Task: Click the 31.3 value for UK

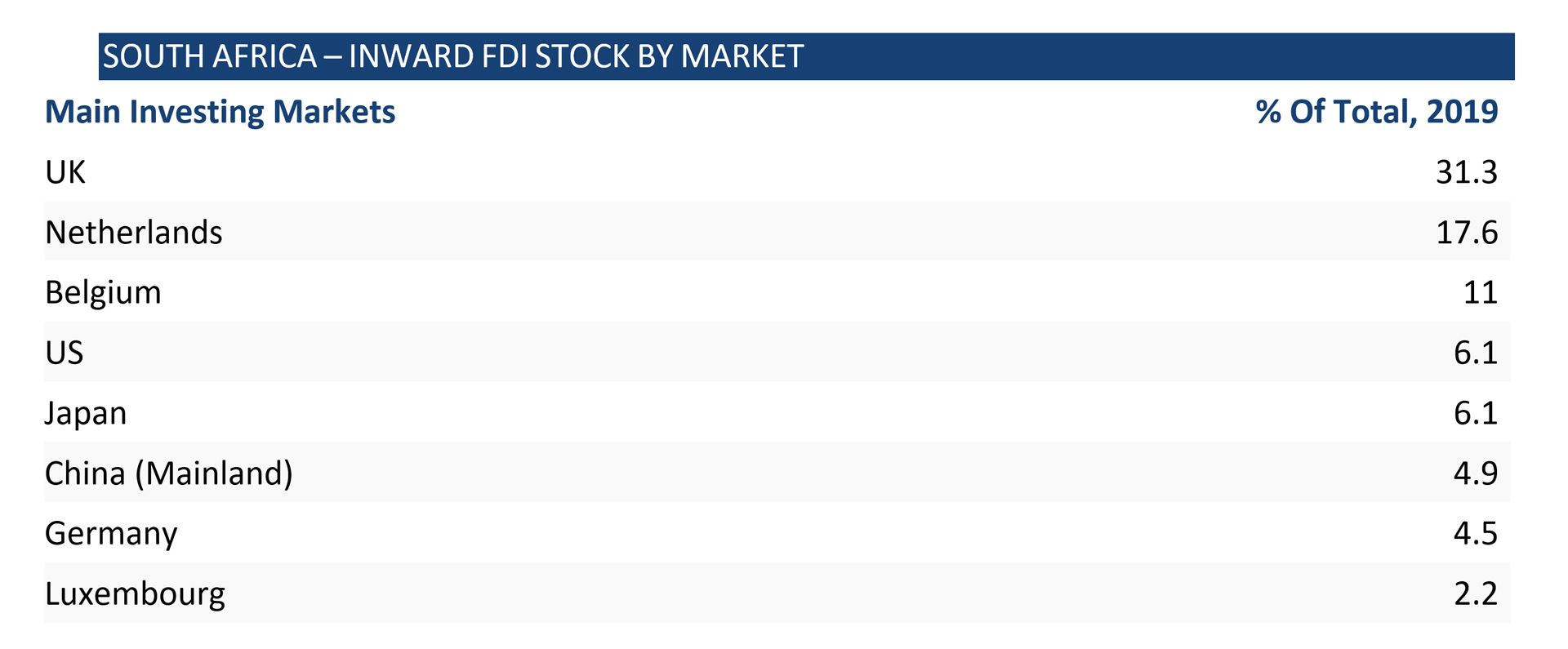Action: tap(1466, 172)
